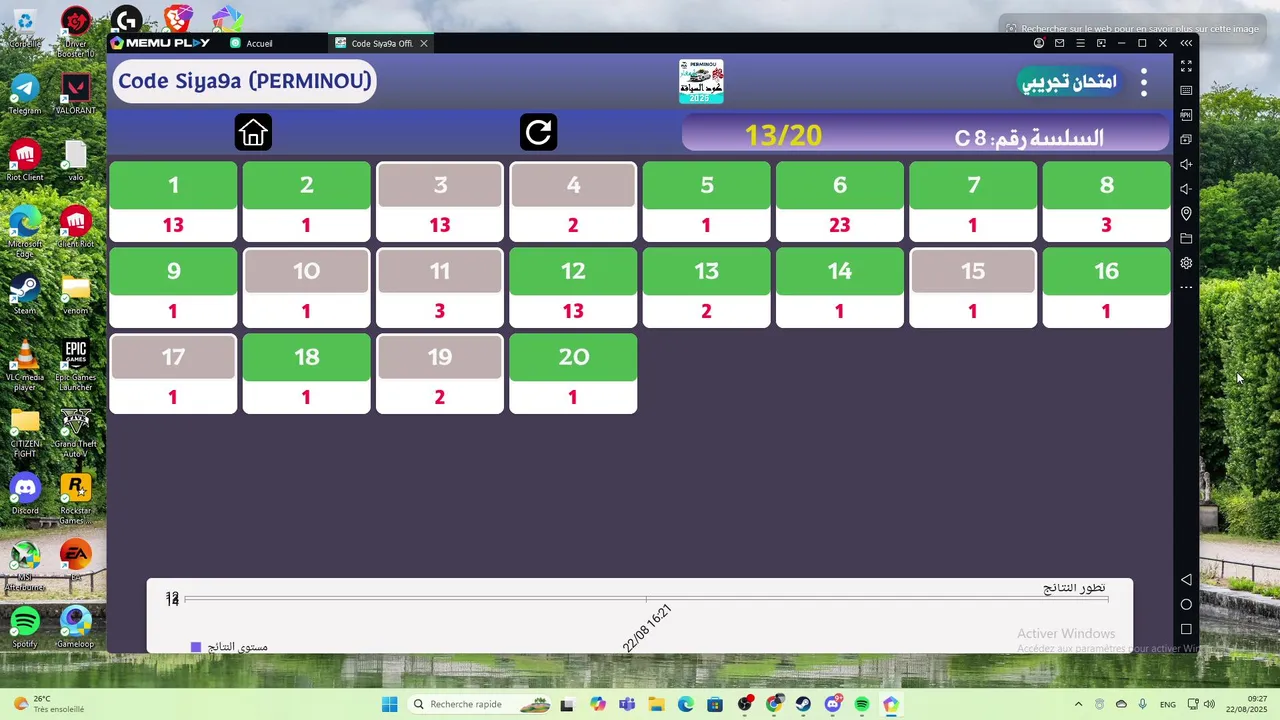Open question card 6
The image size is (1280, 720).
tap(840, 202)
